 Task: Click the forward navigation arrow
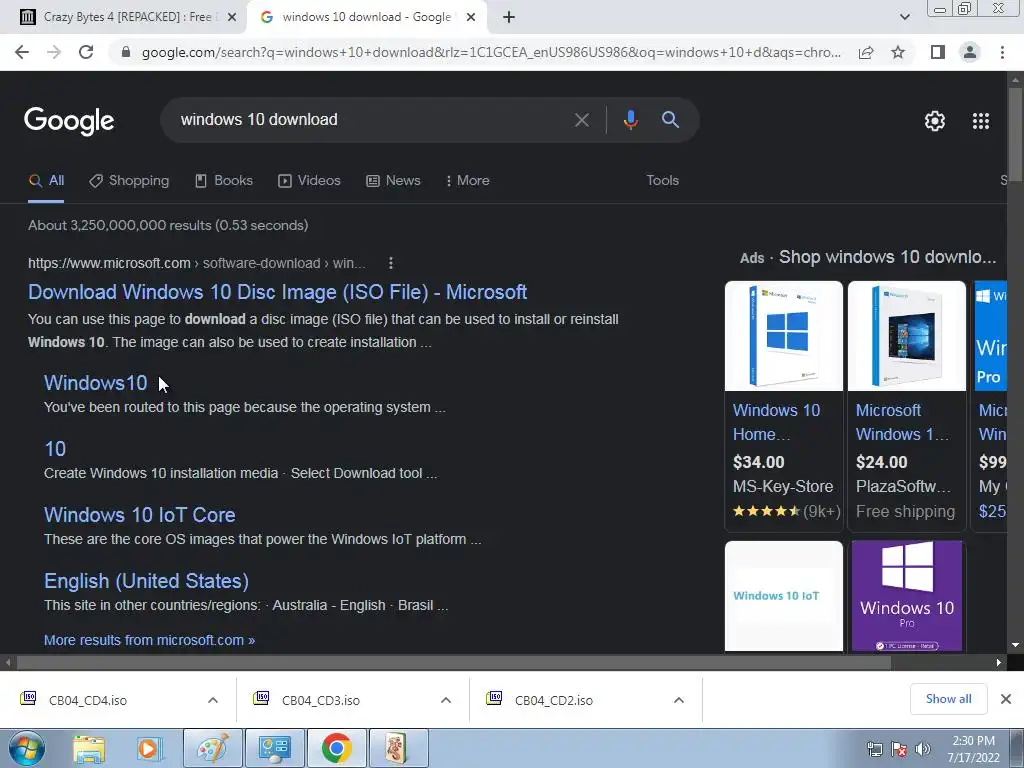coord(54,52)
